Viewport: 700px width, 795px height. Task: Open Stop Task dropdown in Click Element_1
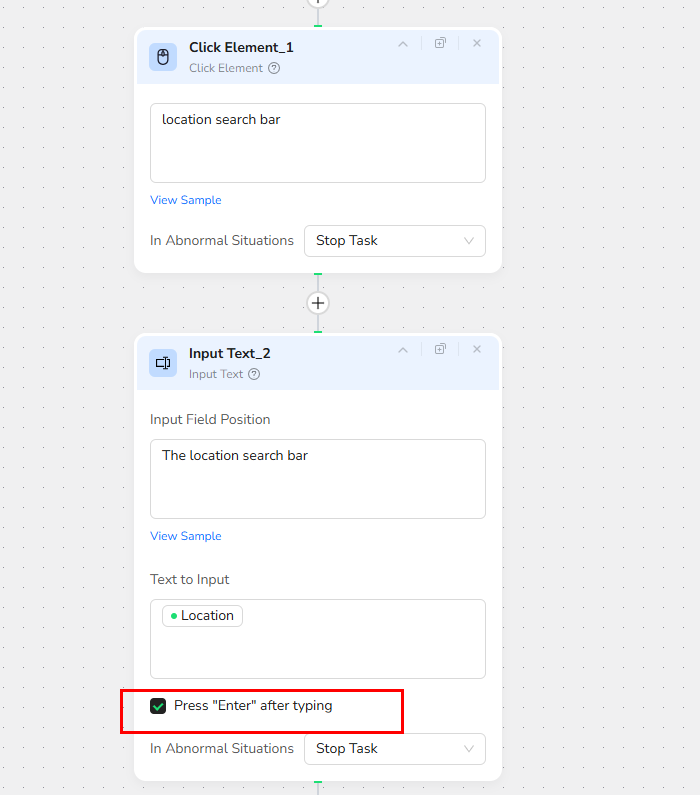394,241
